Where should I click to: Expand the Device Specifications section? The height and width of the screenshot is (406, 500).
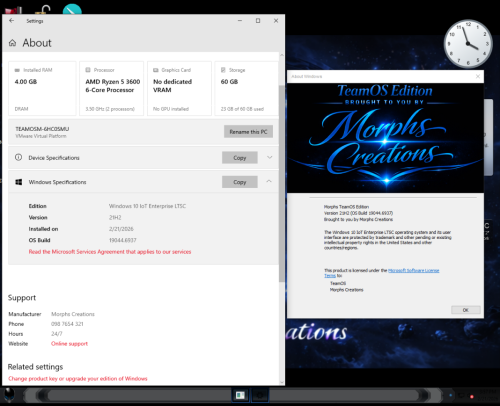pyautogui.click(x=269, y=157)
